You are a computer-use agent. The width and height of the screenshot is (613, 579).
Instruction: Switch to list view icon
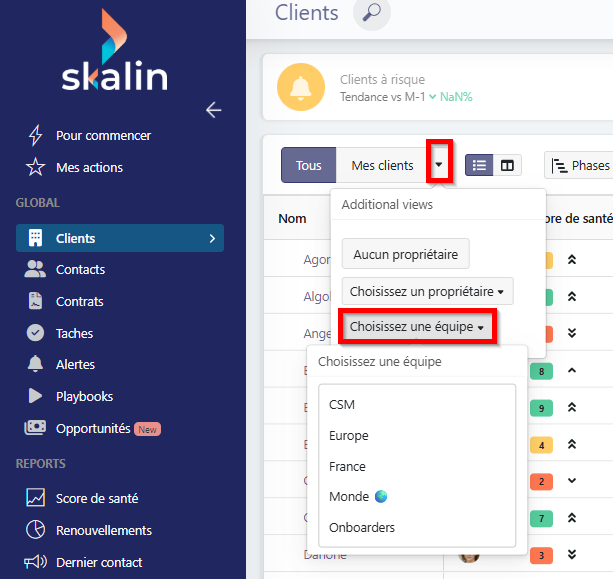480,165
